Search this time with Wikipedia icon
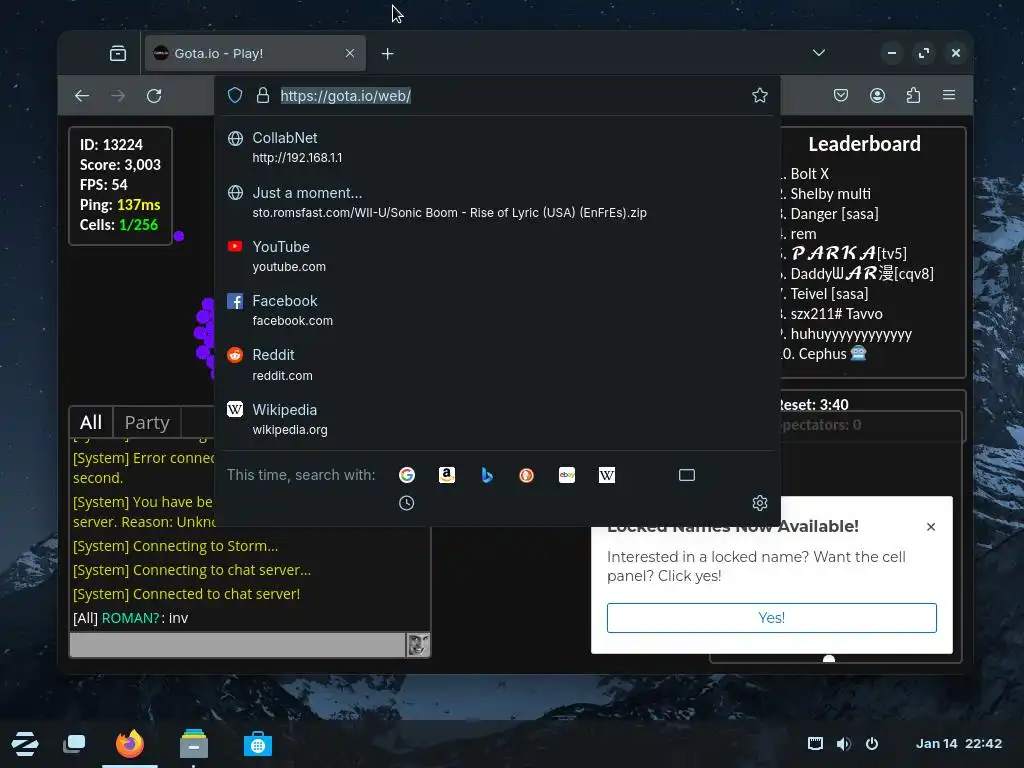 [607, 475]
